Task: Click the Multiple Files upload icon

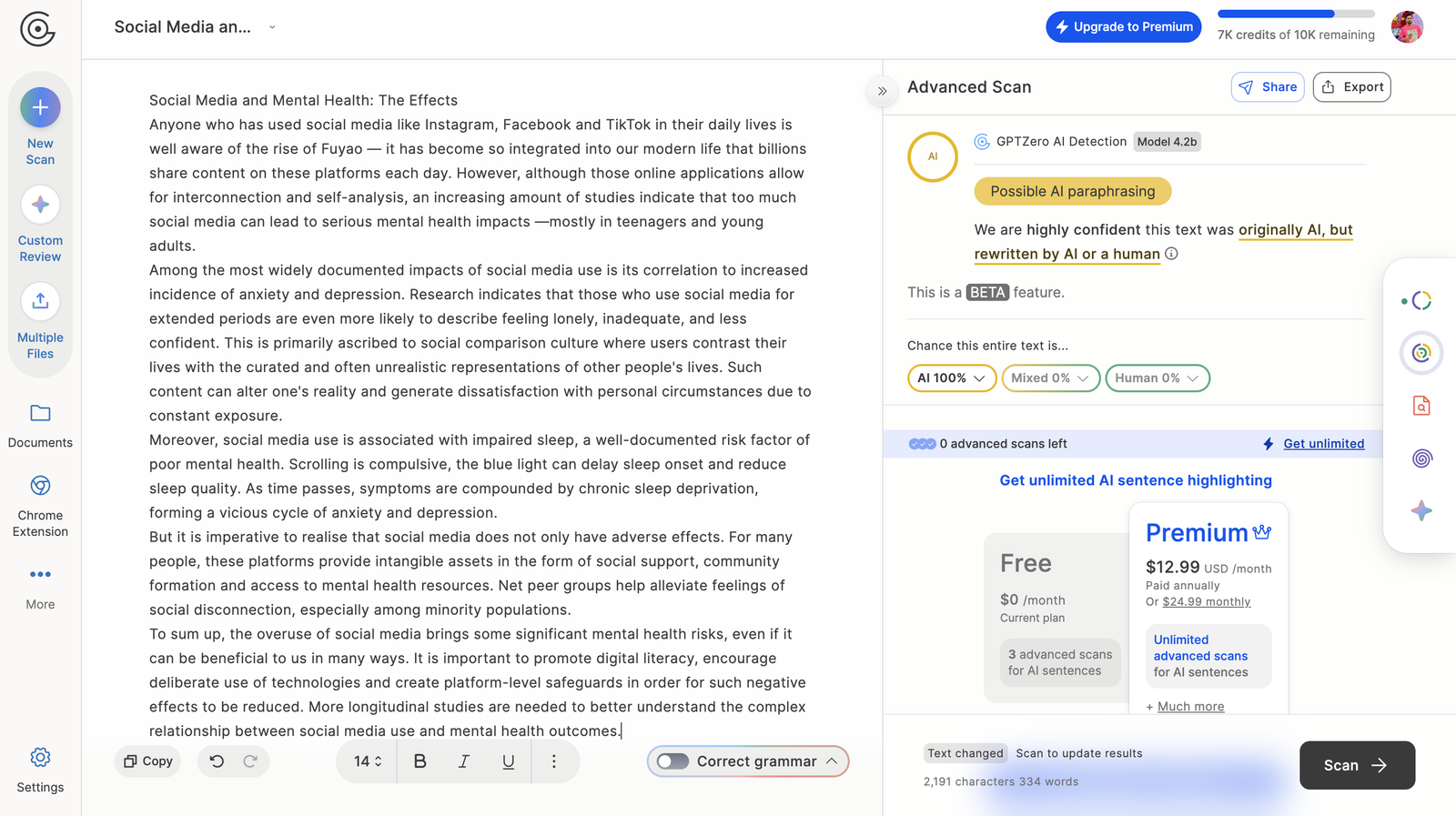Action: click(40, 302)
